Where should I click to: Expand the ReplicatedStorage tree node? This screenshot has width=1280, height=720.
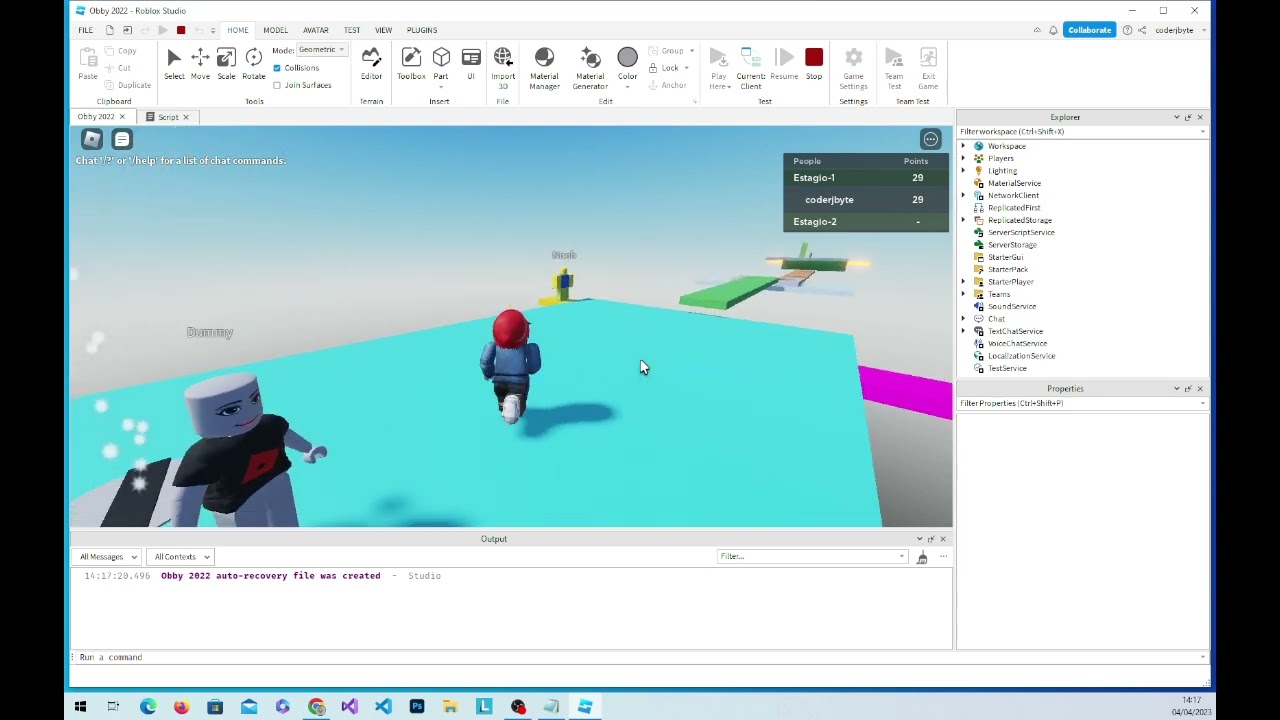[x=964, y=220]
